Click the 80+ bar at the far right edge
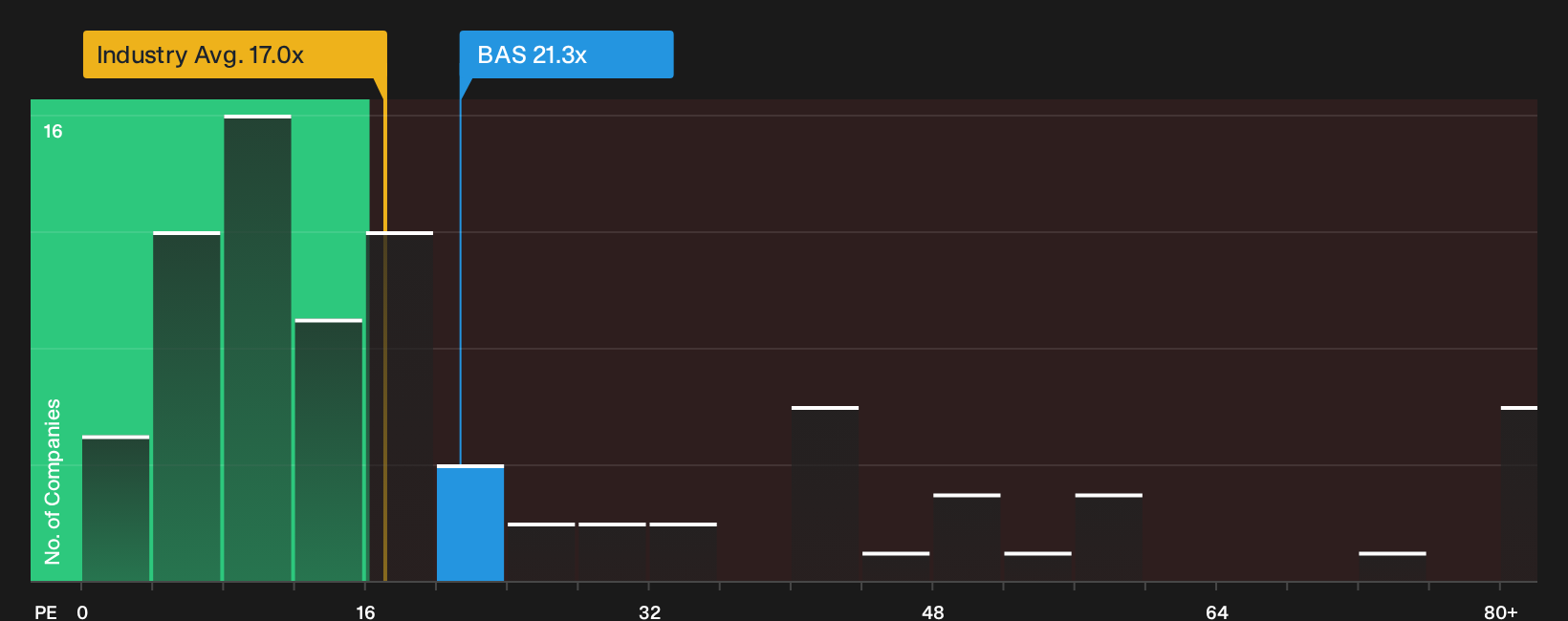The image size is (1568, 621). click(1519, 494)
